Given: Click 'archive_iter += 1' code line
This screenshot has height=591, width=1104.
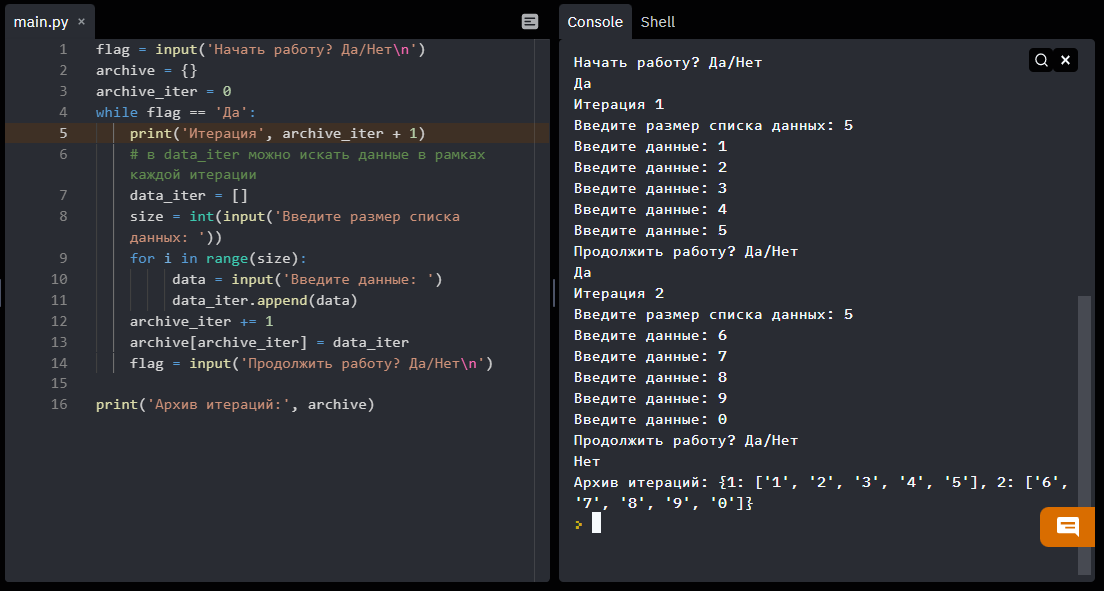Looking at the screenshot, I should click(x=201, y=321).
